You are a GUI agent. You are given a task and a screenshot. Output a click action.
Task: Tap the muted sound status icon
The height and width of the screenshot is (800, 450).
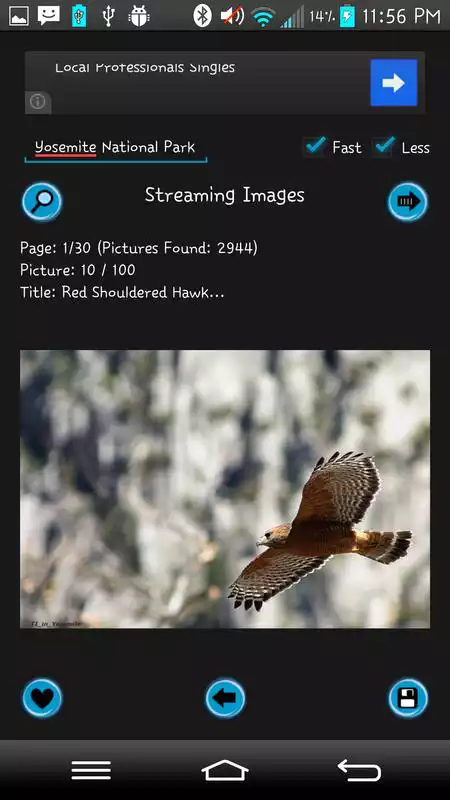pos(232,16)
